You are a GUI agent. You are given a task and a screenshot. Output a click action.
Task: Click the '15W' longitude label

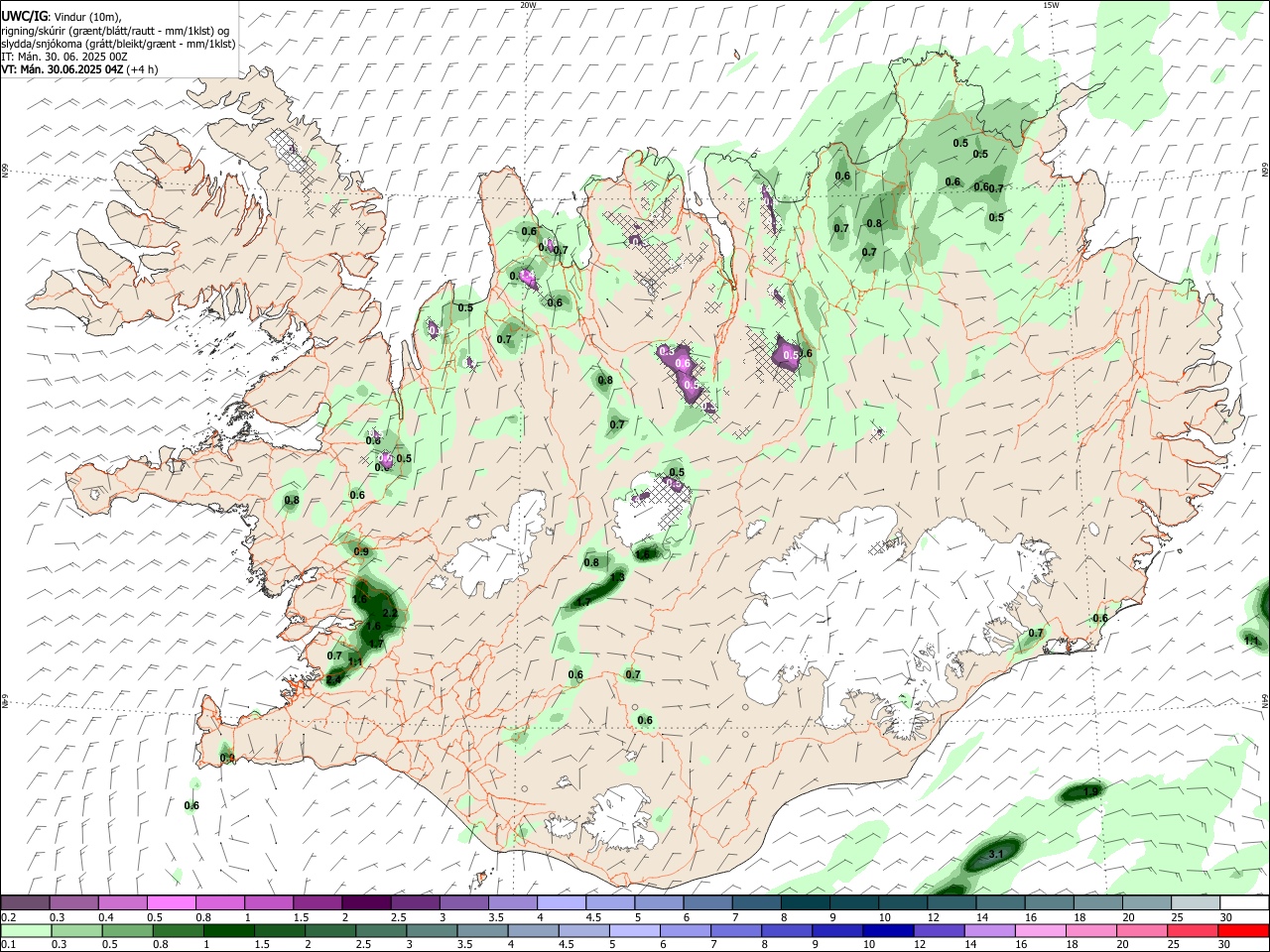1051,5
